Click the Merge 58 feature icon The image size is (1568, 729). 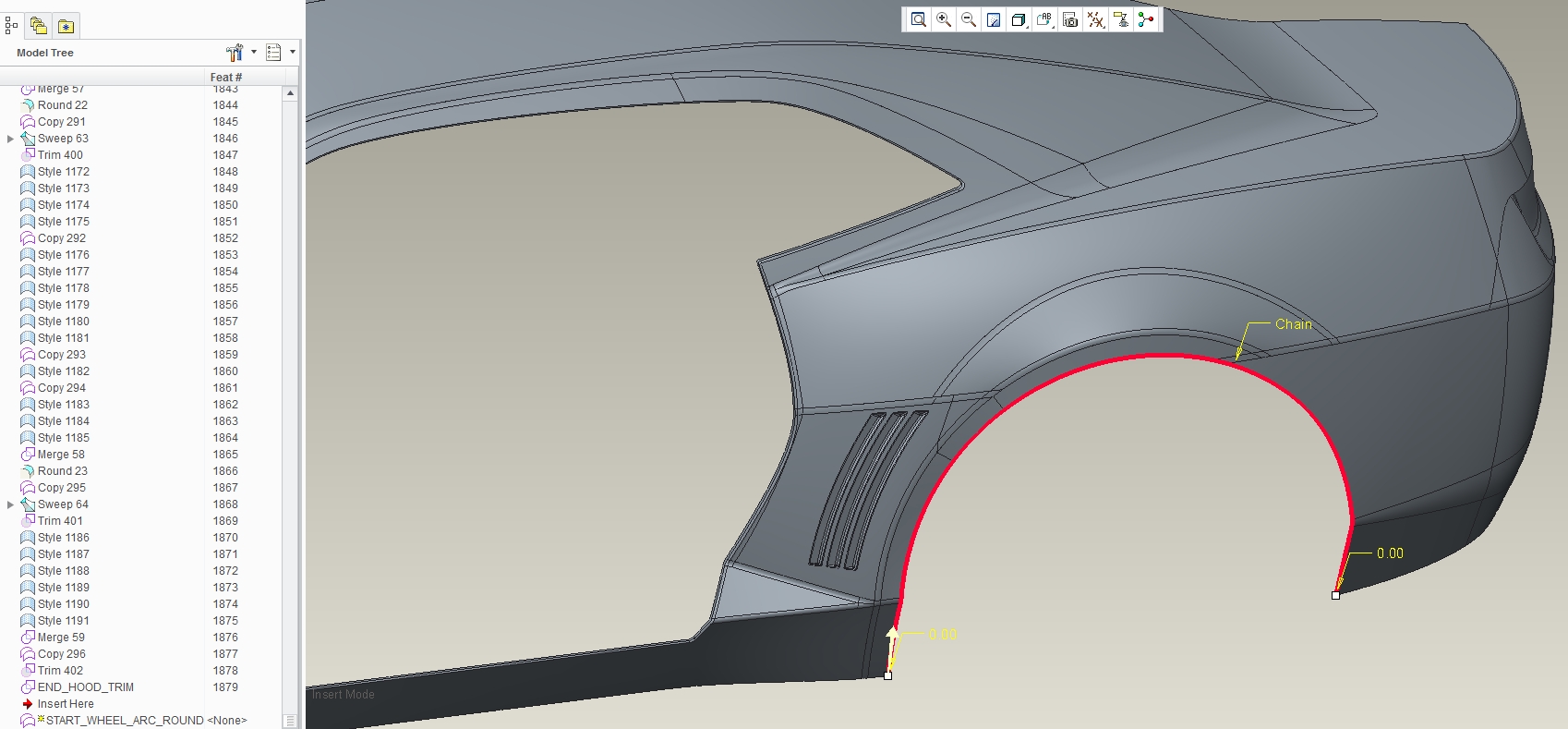28,455
